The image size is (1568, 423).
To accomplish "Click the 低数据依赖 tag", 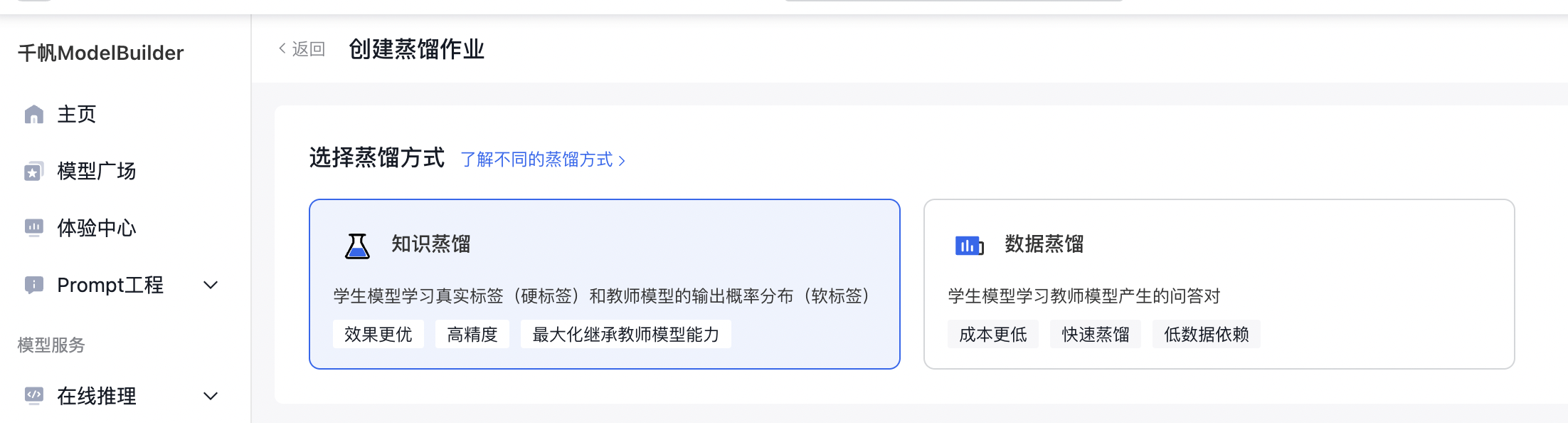I will pos(1207,334).
